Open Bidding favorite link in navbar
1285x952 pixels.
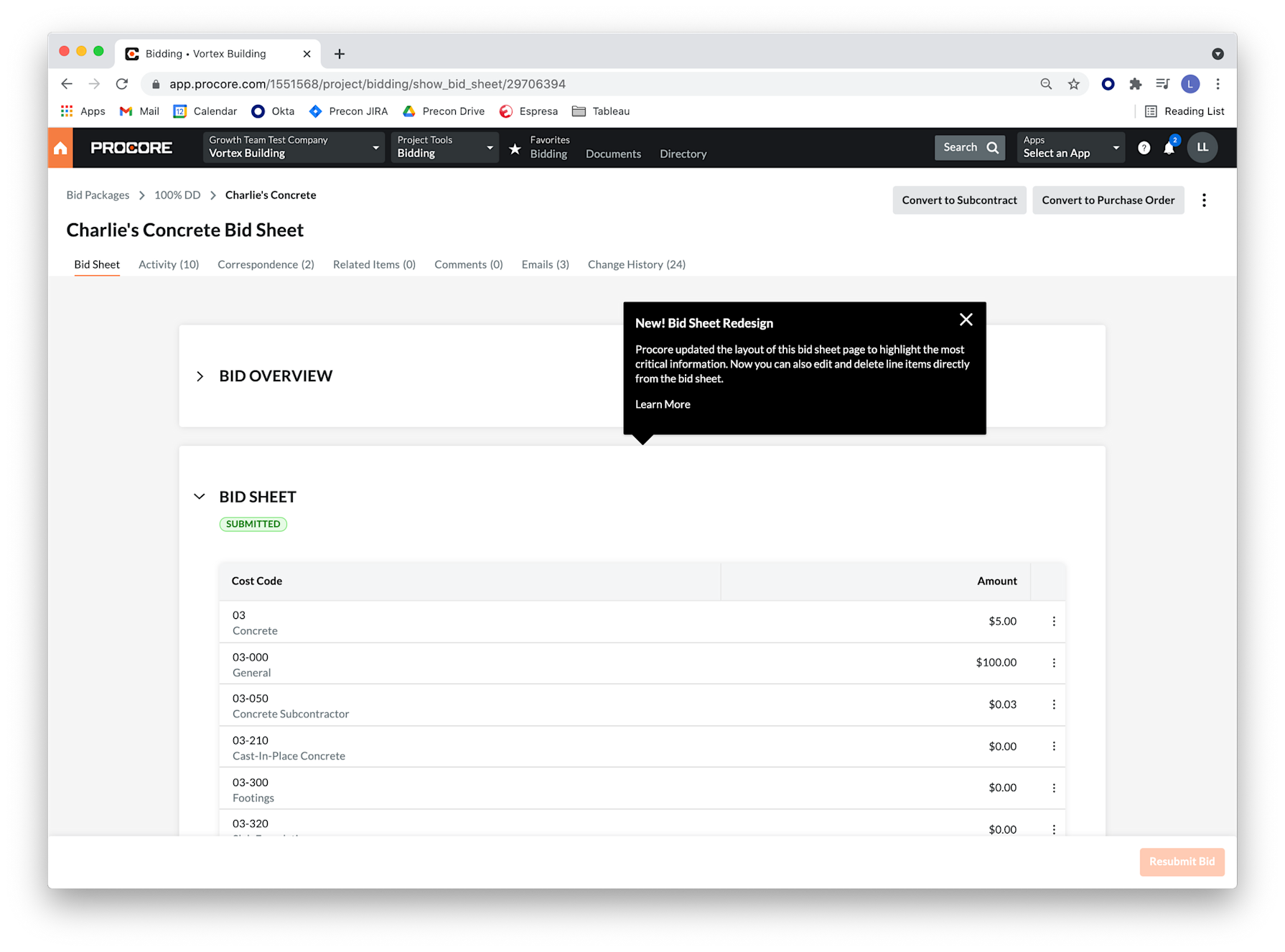pyautogui.click(x=548, y=154)
